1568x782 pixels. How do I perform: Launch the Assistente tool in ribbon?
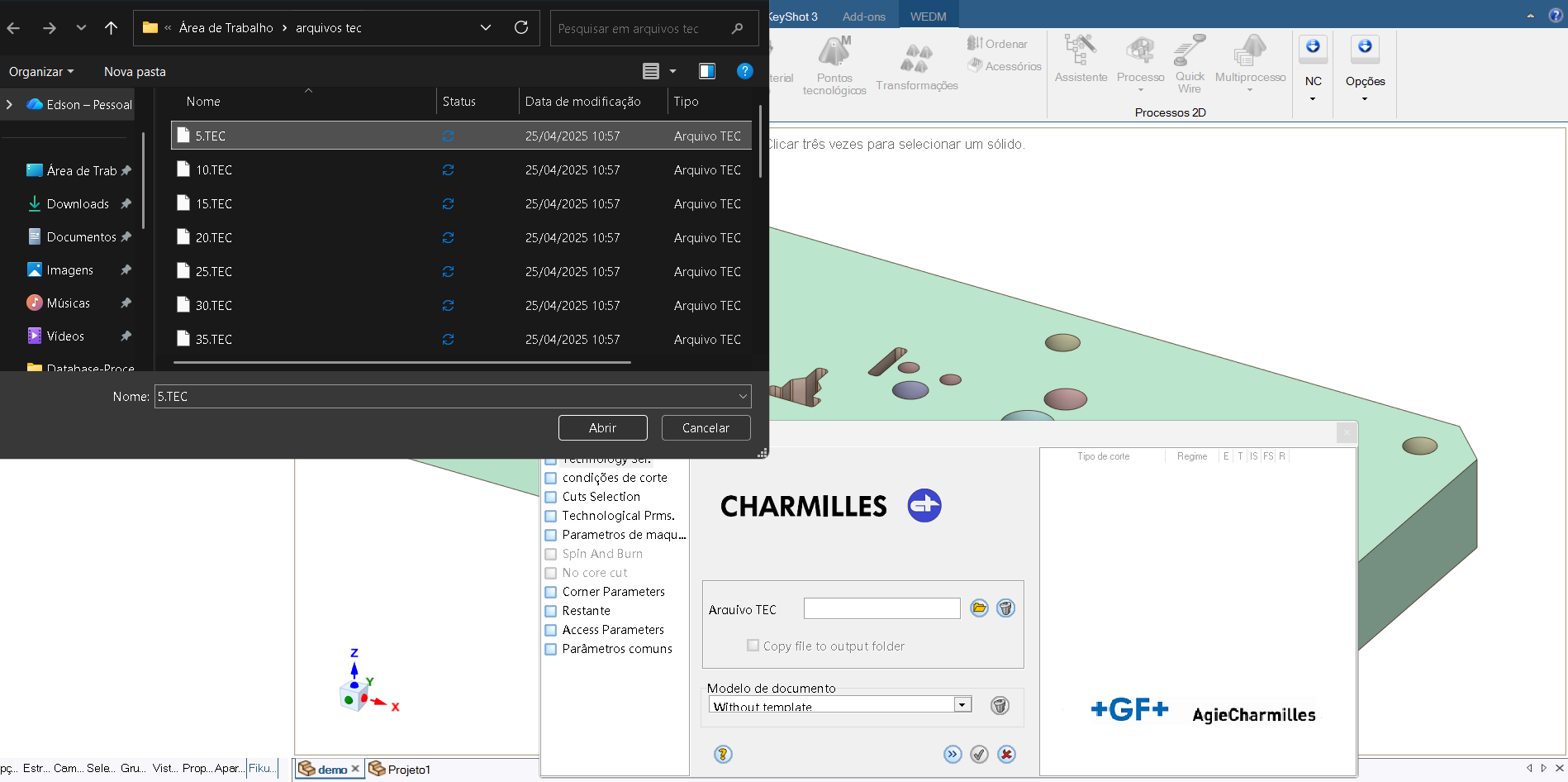(1081, 59)
